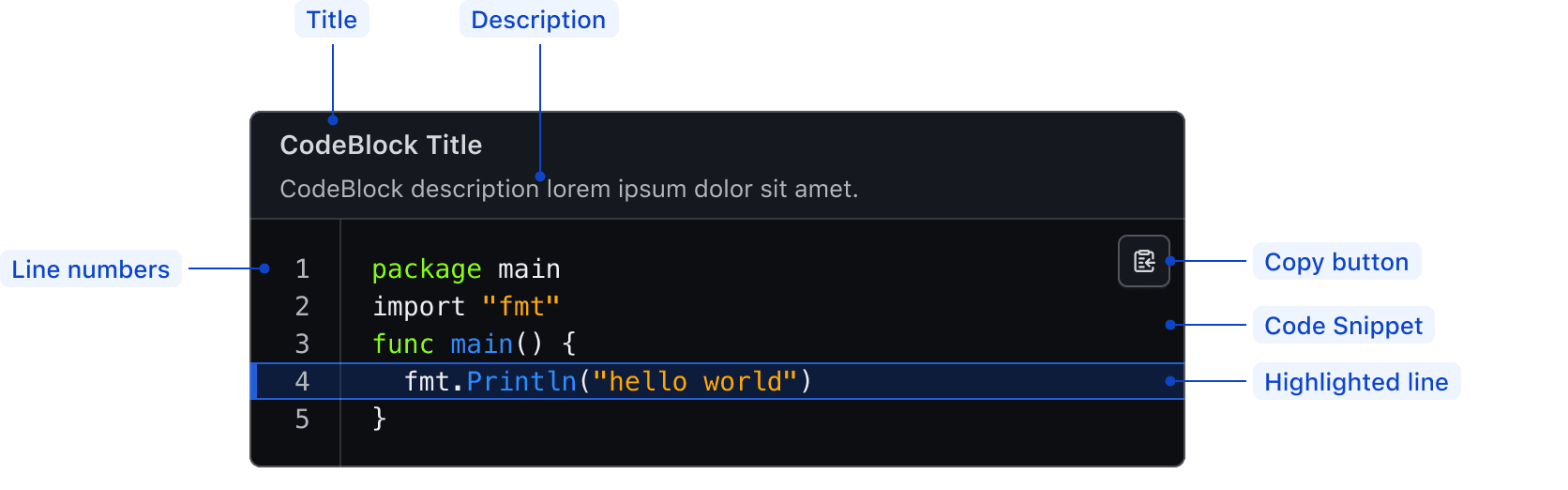1568x490 pixels.
Task: Click line number 2 in gutter
Action: click(x=302, y=307)
